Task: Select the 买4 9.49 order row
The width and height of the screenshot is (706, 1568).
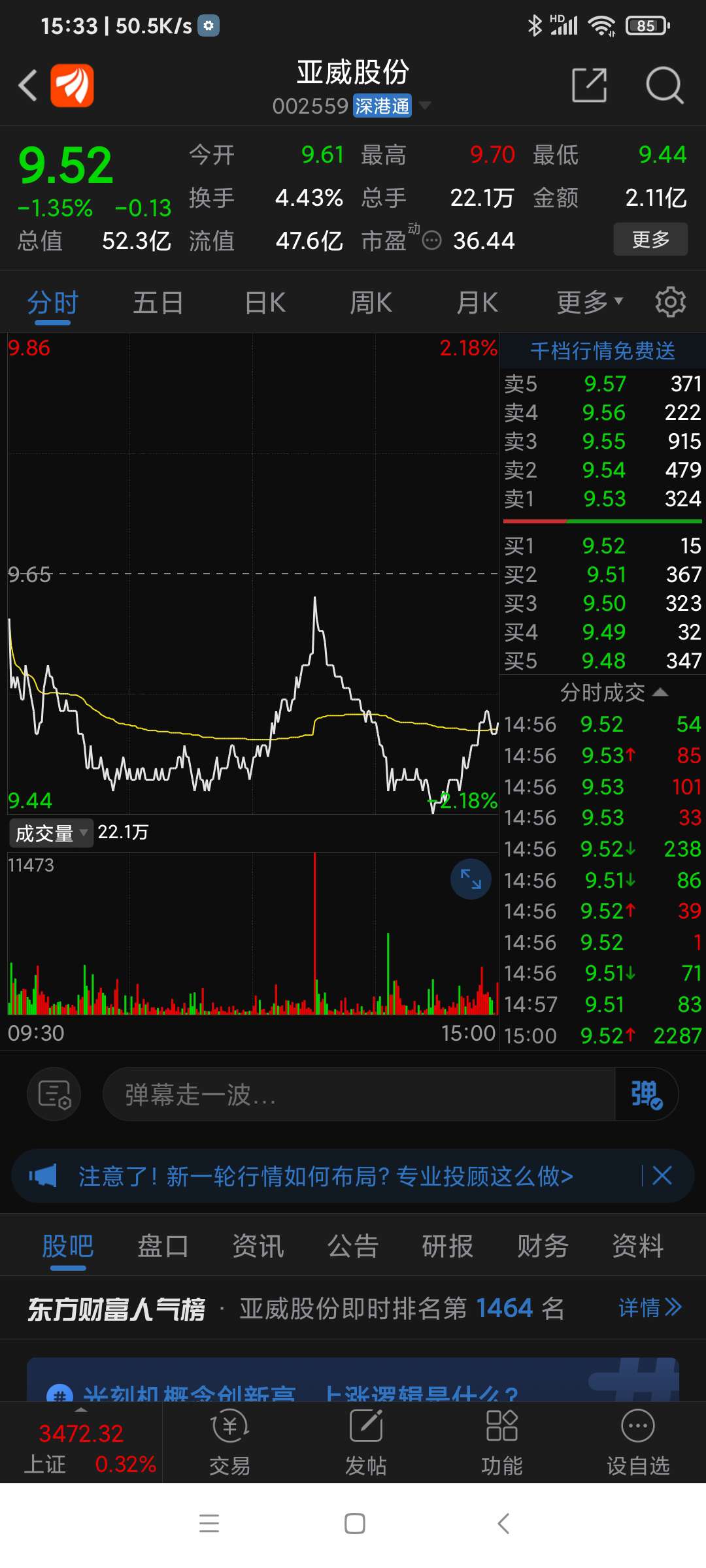Action: coord(602,632)
